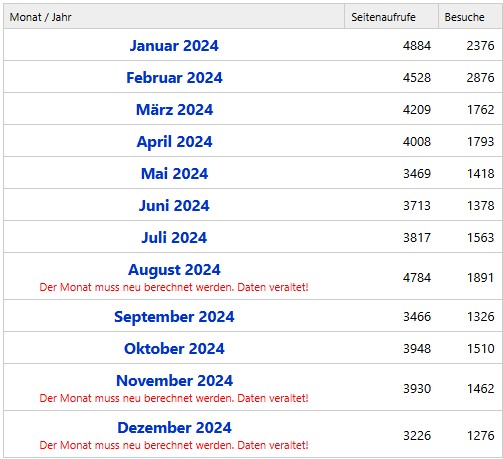Image resolution: width=503 pixels, height=459 pixels.
Task: Click the Februar visits value 2876
Action: point(480,77)
